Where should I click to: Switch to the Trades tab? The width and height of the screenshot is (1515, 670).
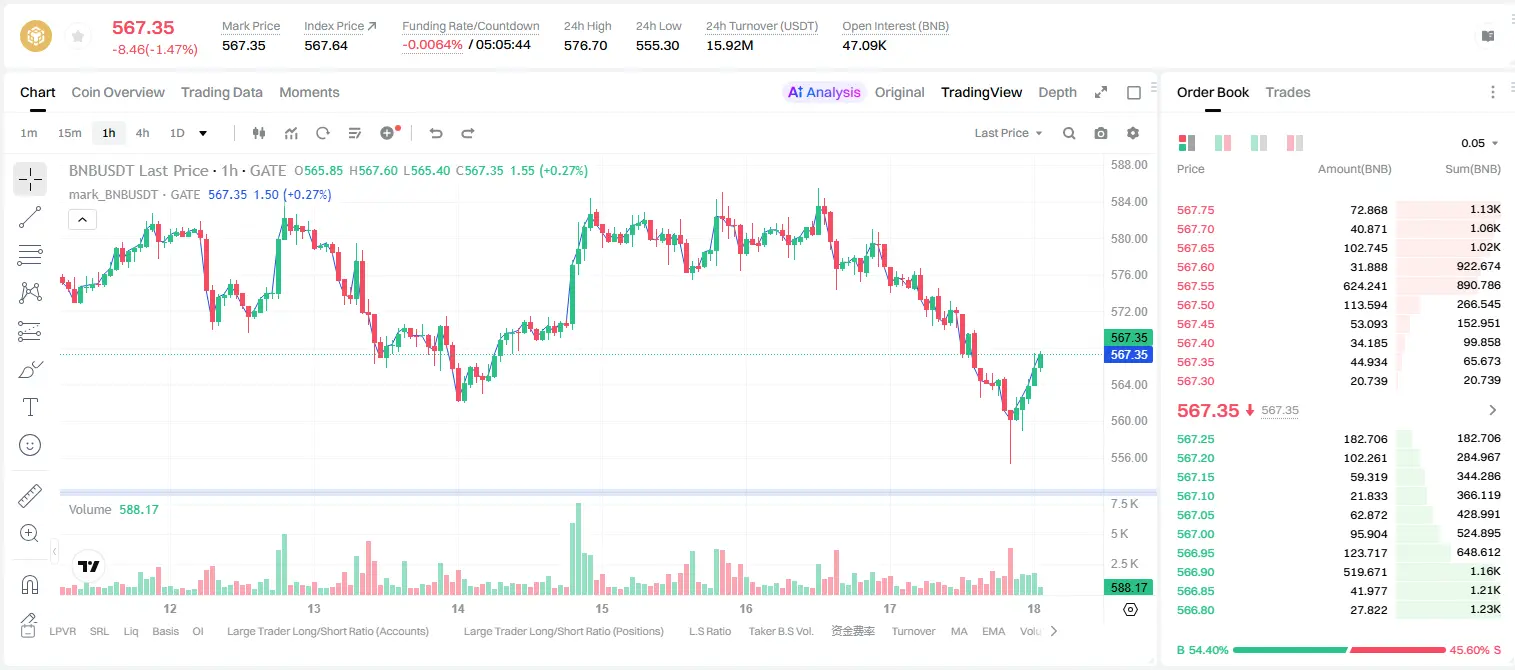click(1288, 92)
